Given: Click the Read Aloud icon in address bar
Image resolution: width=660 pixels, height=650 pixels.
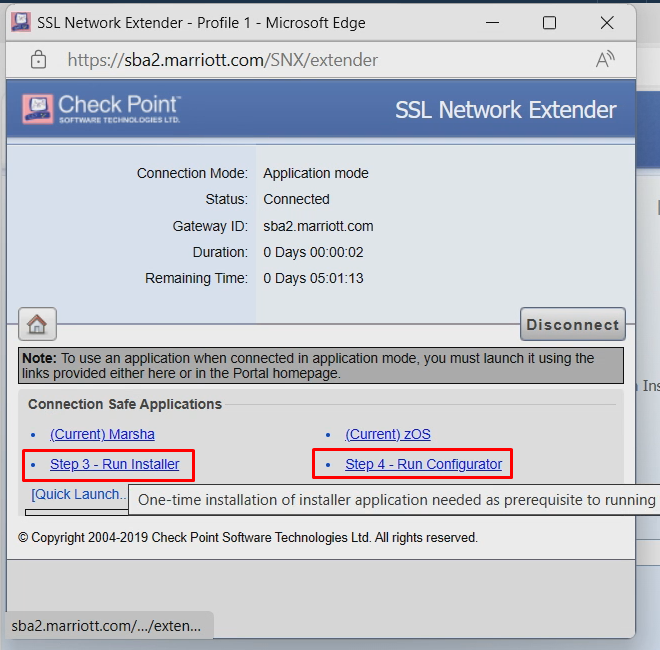Looking at the screenshot, I should point(605,60).
